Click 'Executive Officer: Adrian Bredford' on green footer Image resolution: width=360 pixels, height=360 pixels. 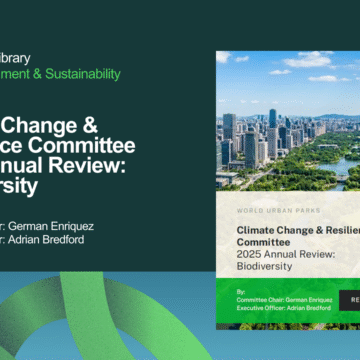coord(284,308)
